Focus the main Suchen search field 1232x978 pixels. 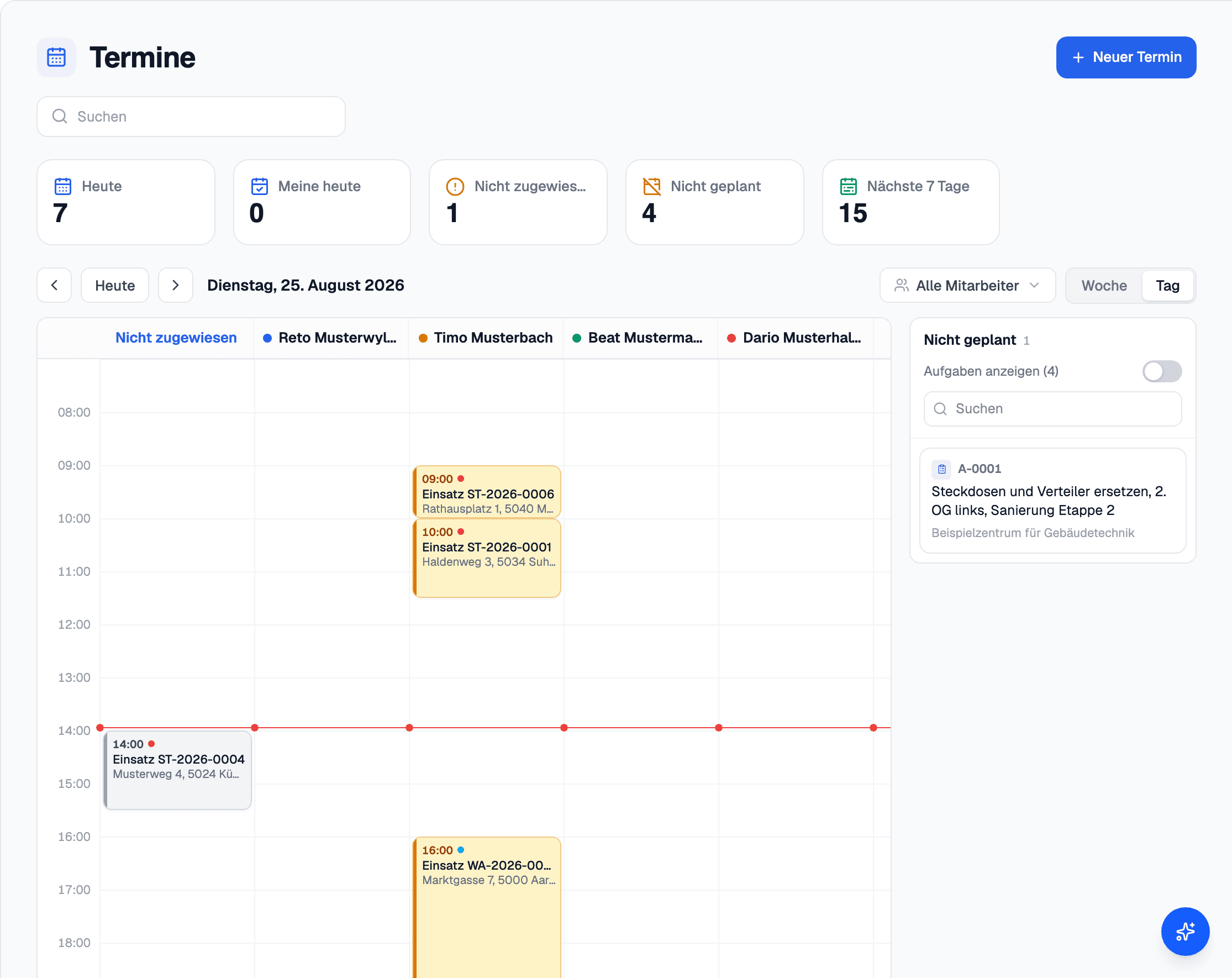(191, 117)
